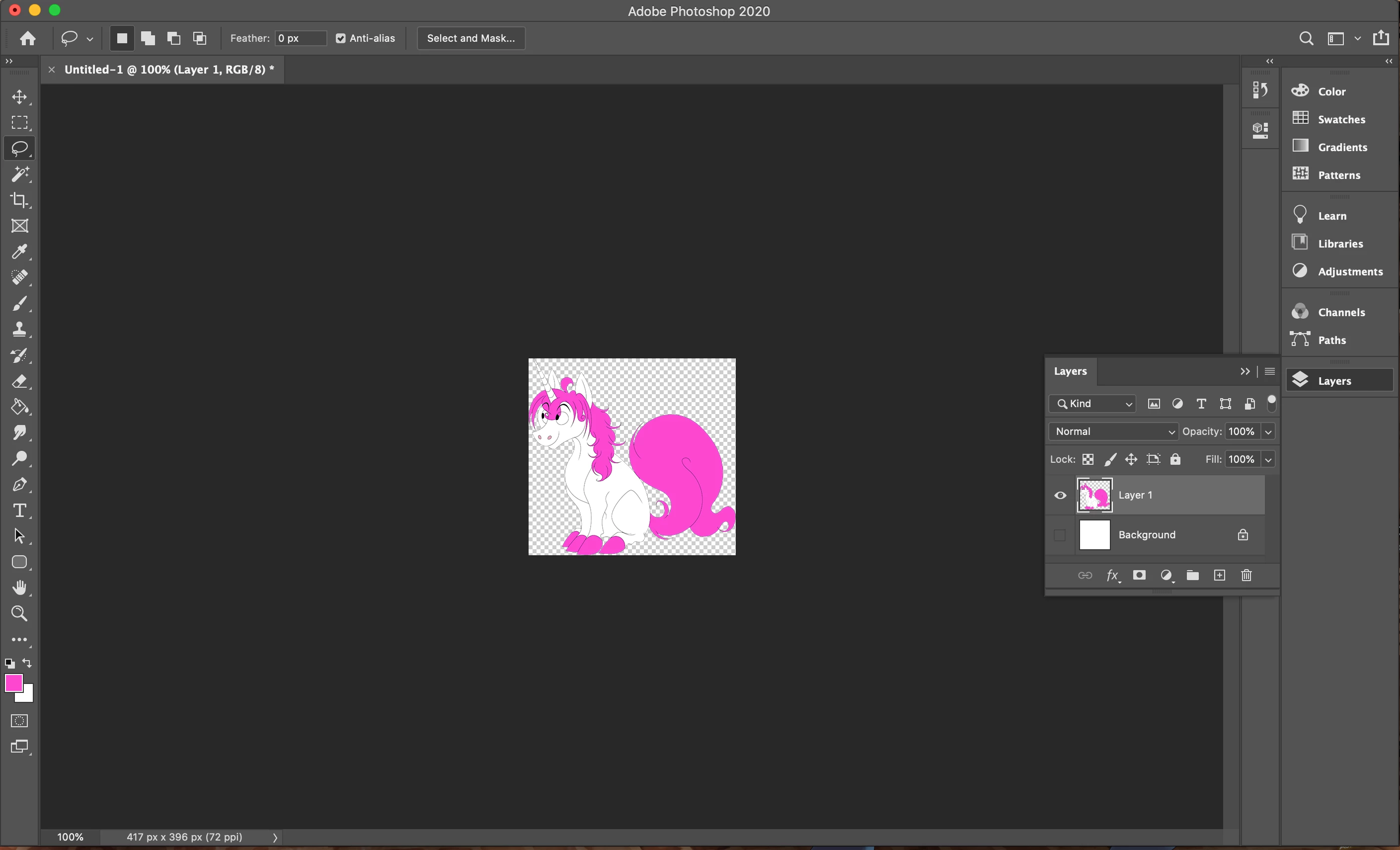Click the Feather input field
Viewport: 1400px width, 850px height.
tap(300, 38)
